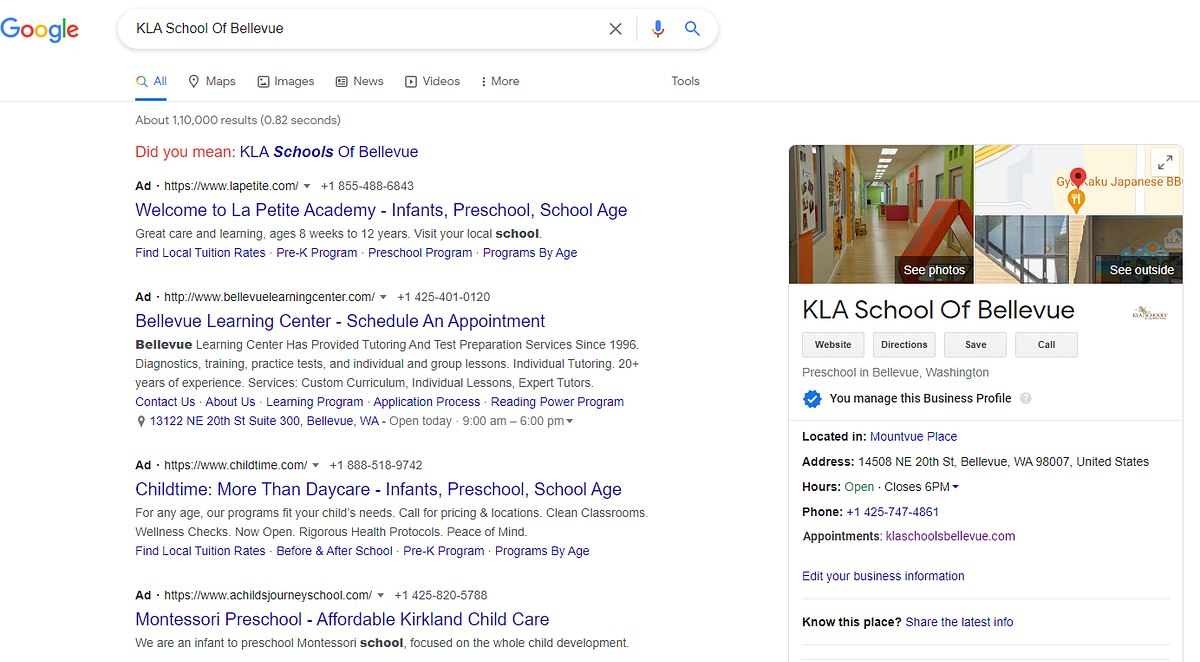Open Welcome to La Petite Academy result

click(381, 210)
